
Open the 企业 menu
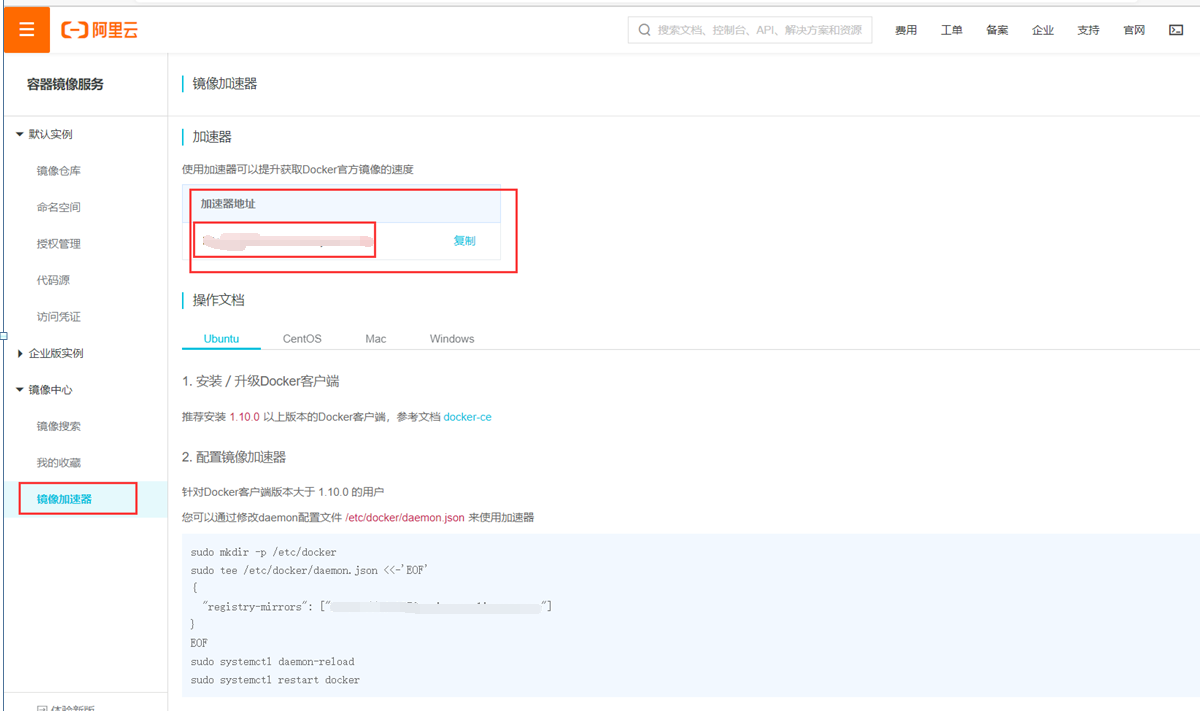[x=1043, y=30]
